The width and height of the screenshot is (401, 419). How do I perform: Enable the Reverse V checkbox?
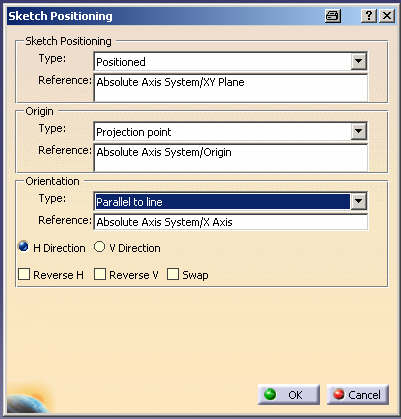pos(100,274)
